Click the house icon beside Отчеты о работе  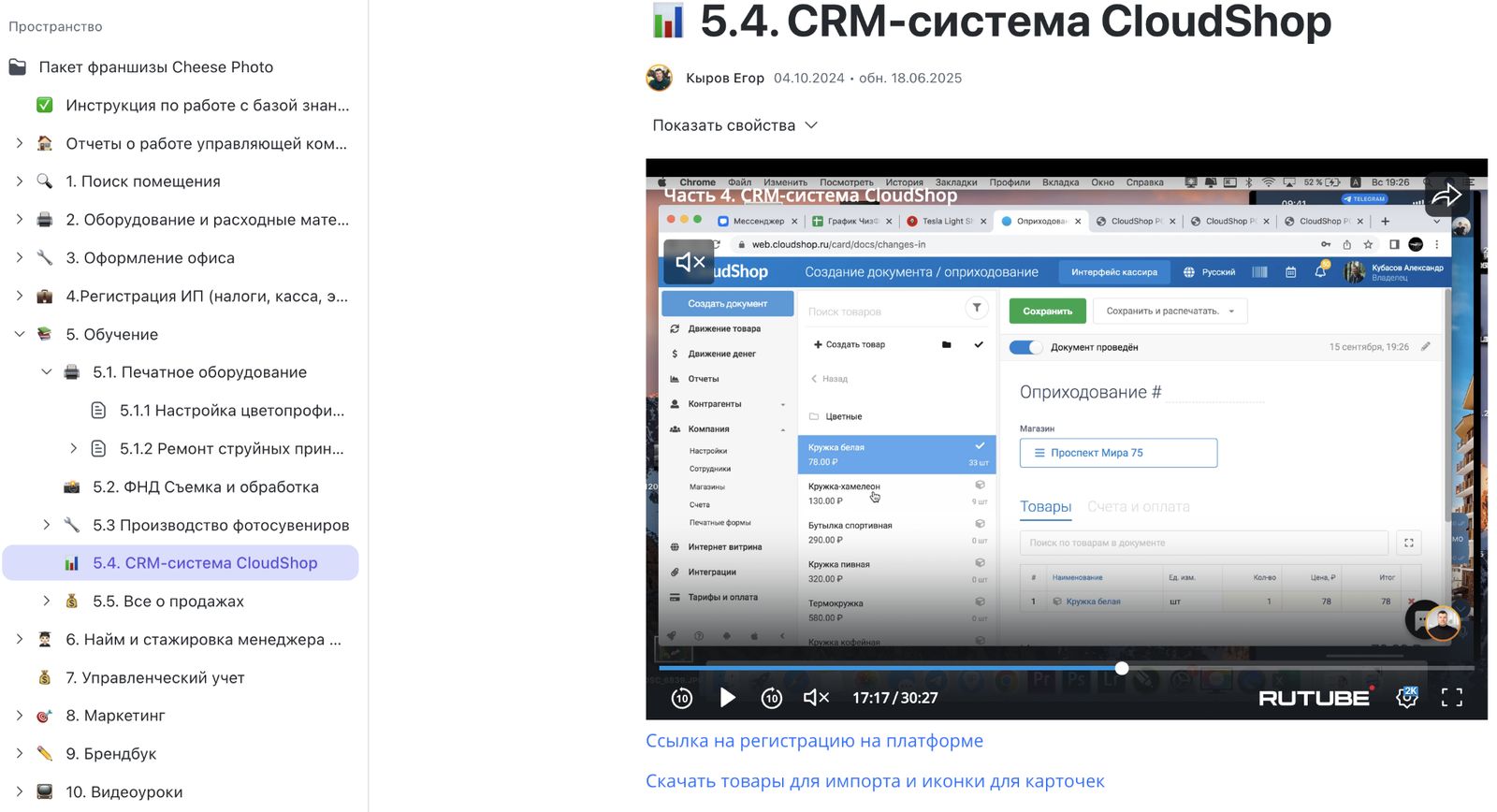[44, 143]
